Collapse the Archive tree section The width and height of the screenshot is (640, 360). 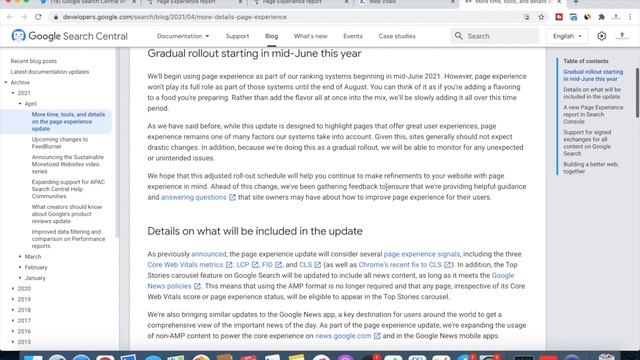point(6,82)
